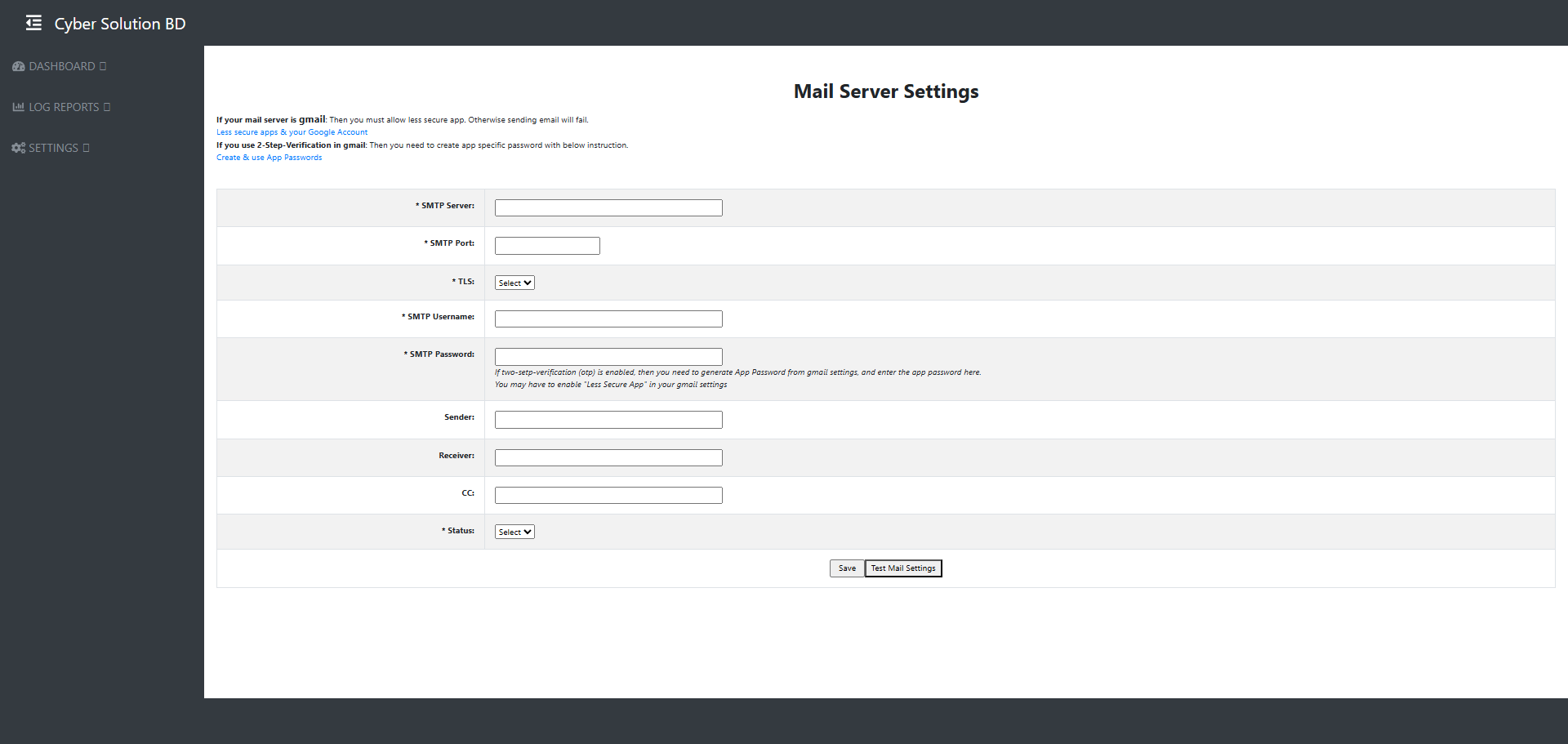Screen dimensions: 1568x744
Task: Click the Dashboard gauge icon
Action: 18,66
